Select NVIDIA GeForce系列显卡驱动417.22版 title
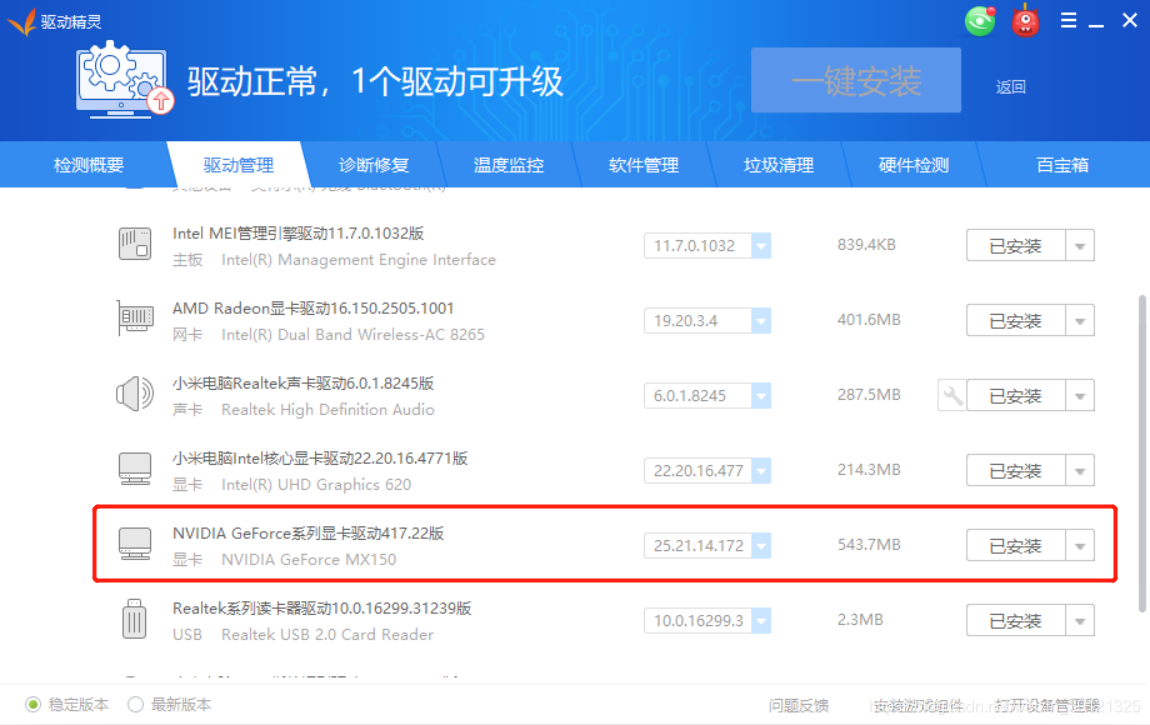This screenshot has width=1150, height=725. click(x=308, y=533)
